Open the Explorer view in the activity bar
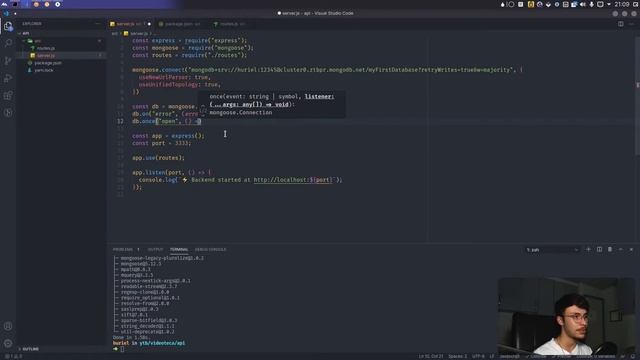 pyautogui.click(x=8, y=26)
